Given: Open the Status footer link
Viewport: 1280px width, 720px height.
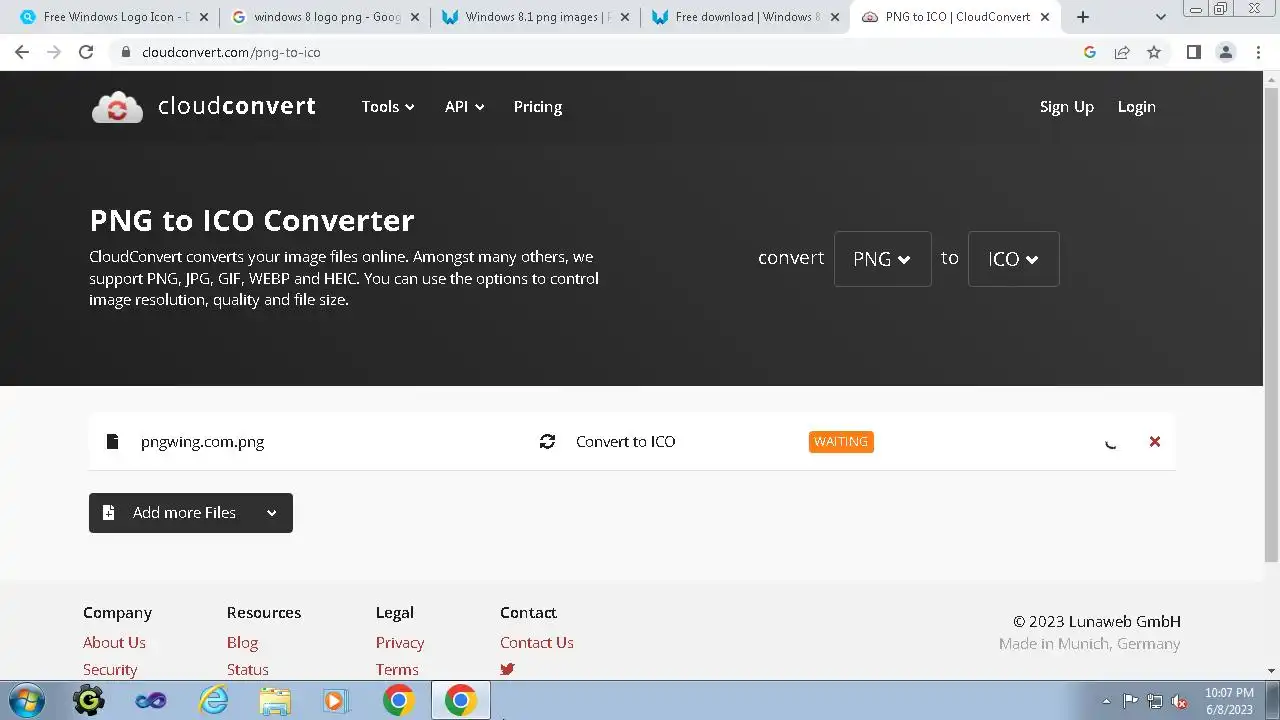Looking at the screenshot, I should 247,669.
